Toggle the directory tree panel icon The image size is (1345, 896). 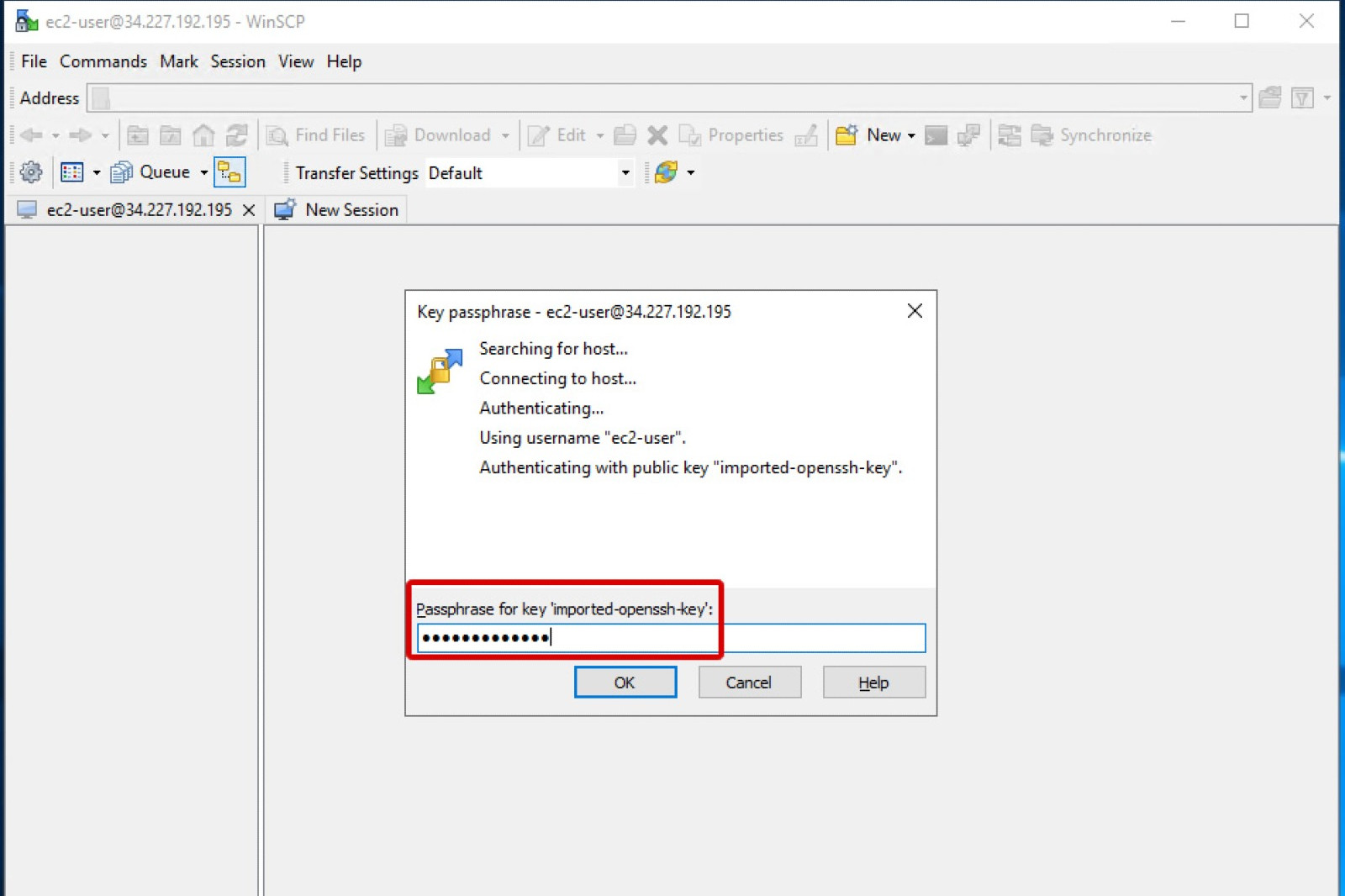[229, 172]
